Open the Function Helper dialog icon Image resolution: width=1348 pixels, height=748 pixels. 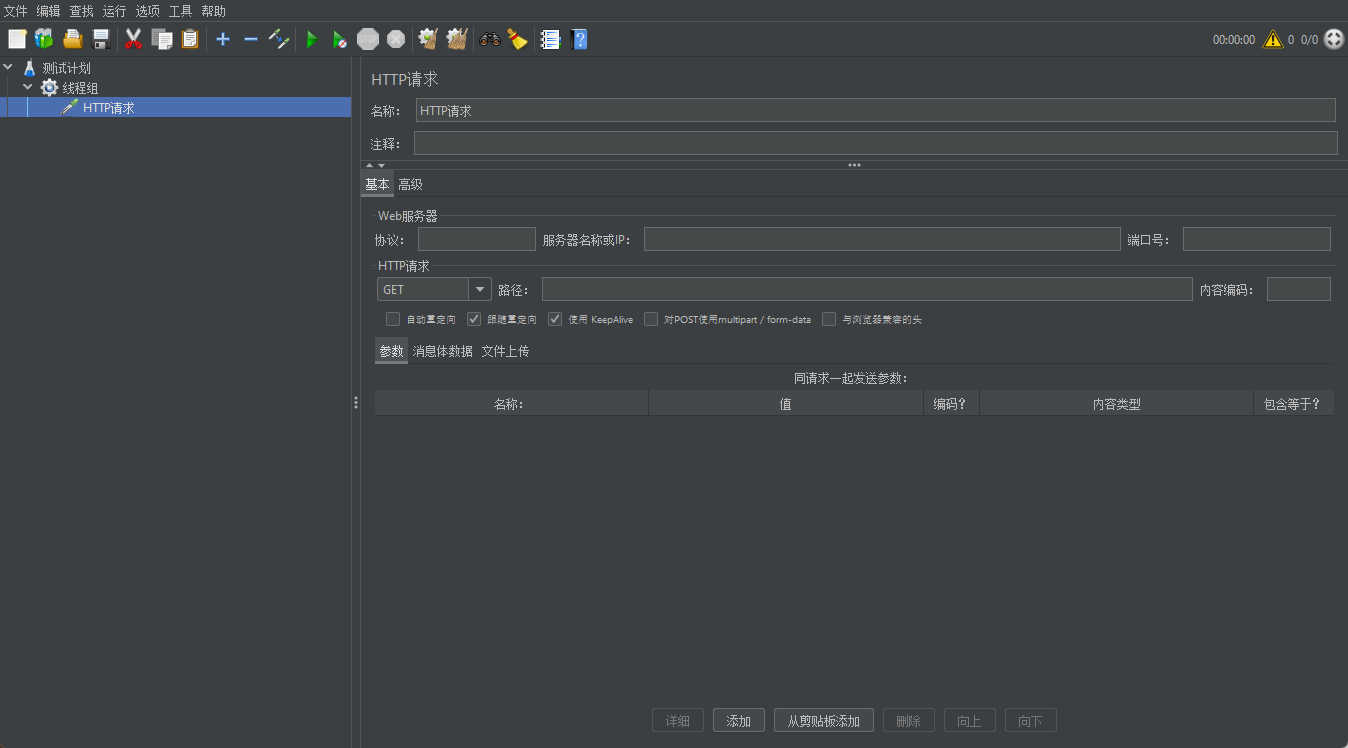click(x=550, y=39)
